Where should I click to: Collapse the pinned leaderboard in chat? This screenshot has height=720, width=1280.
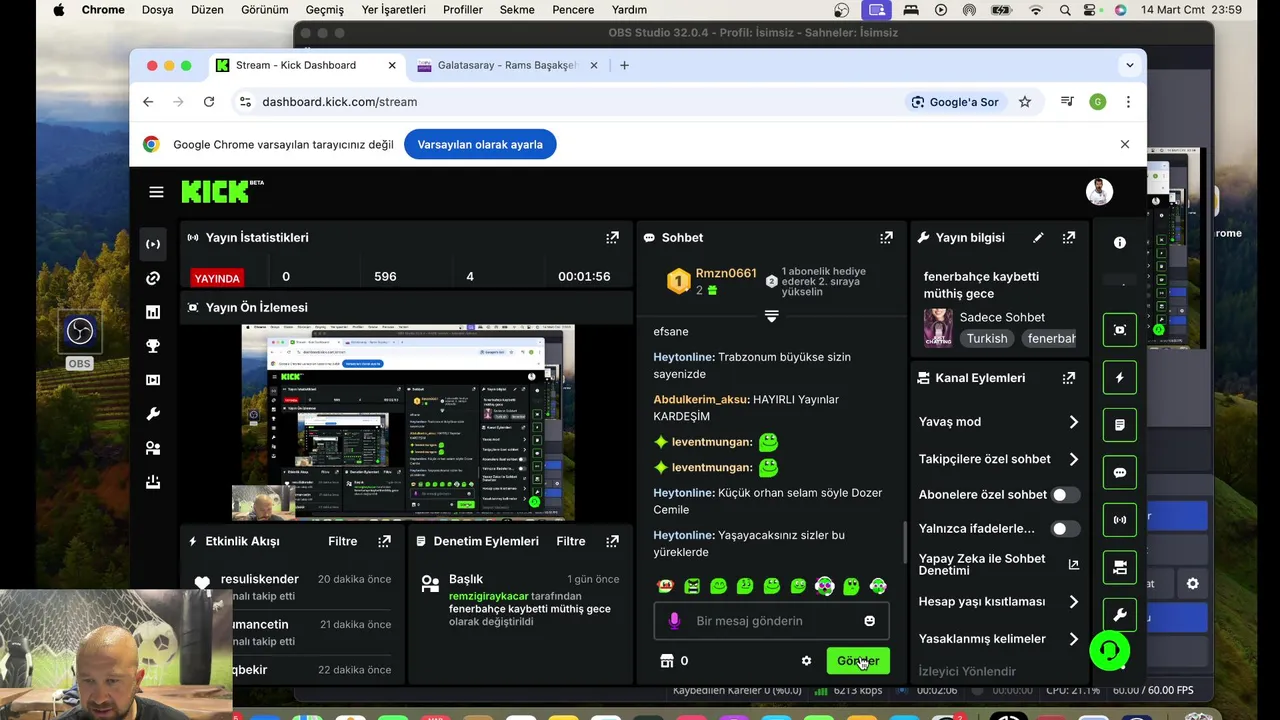pos(771,316)
